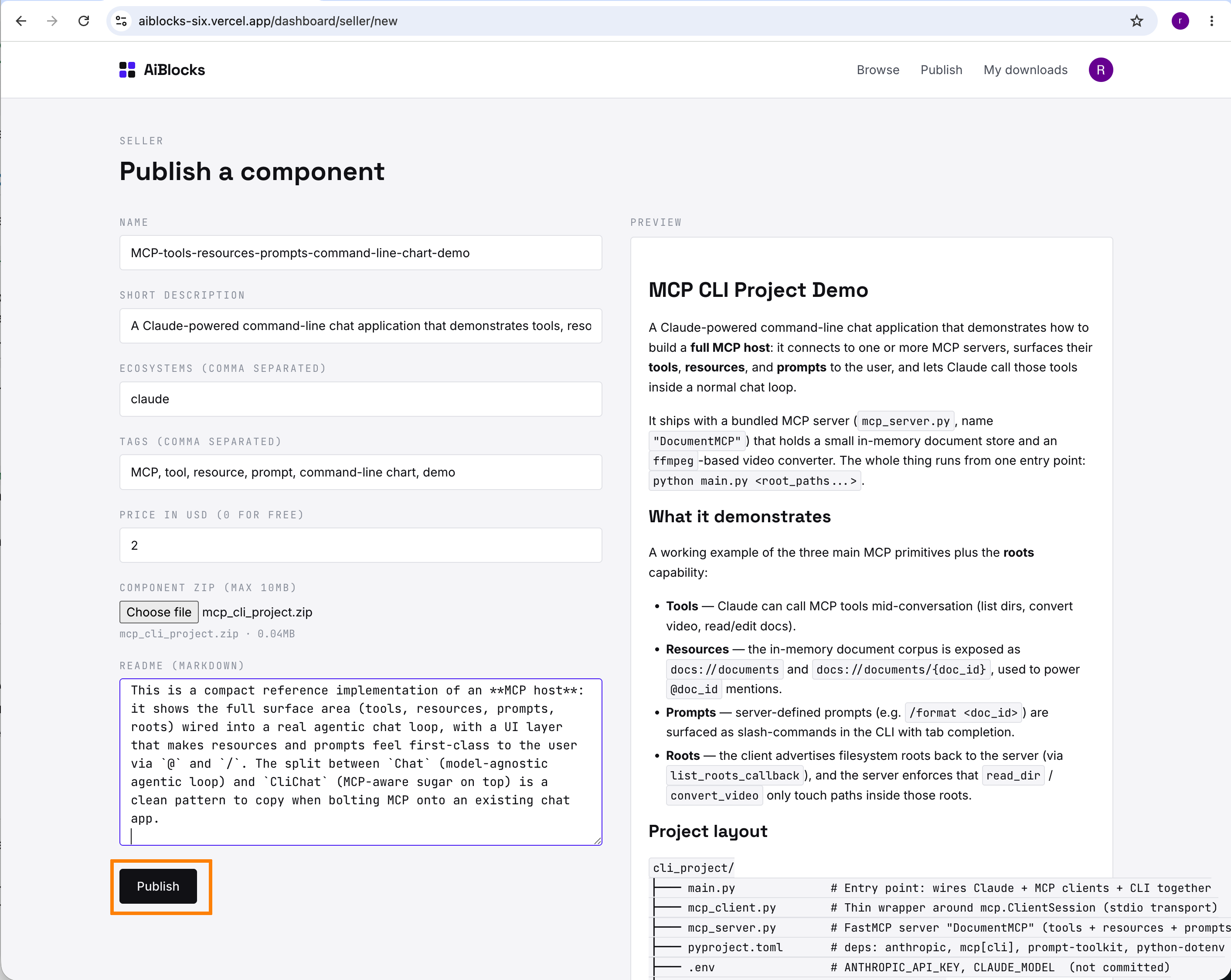Click the Project layout heading
The image size is (1231, 980).
[707, 831]
